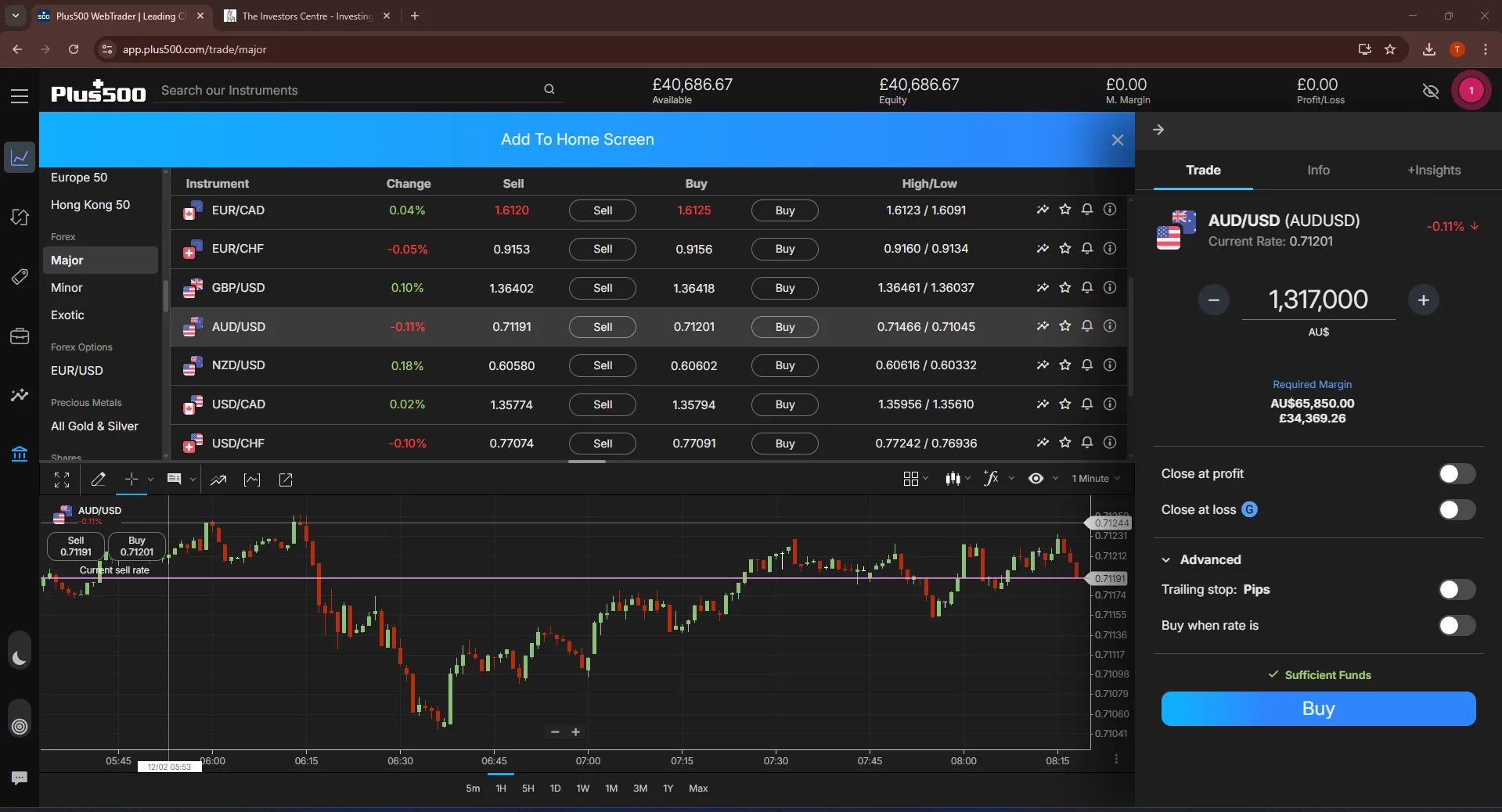Open the chart annotation comment tool
This screenshot has height=812, width=1502.
pyautogui.click(x=175, y=480)
